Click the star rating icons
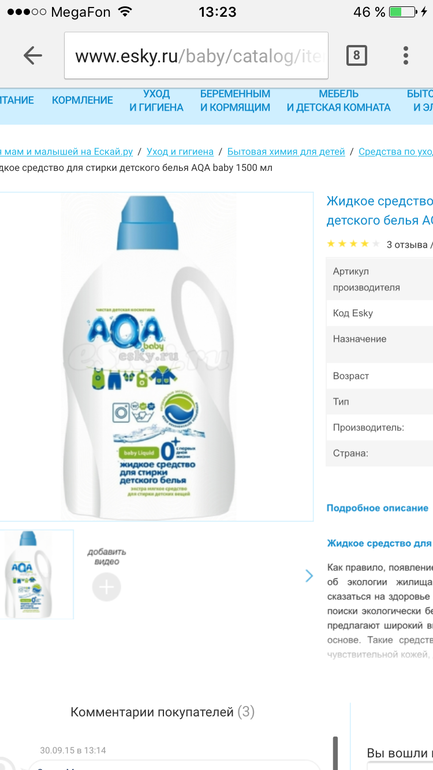433x770 pixels. (x=353, y=244)
